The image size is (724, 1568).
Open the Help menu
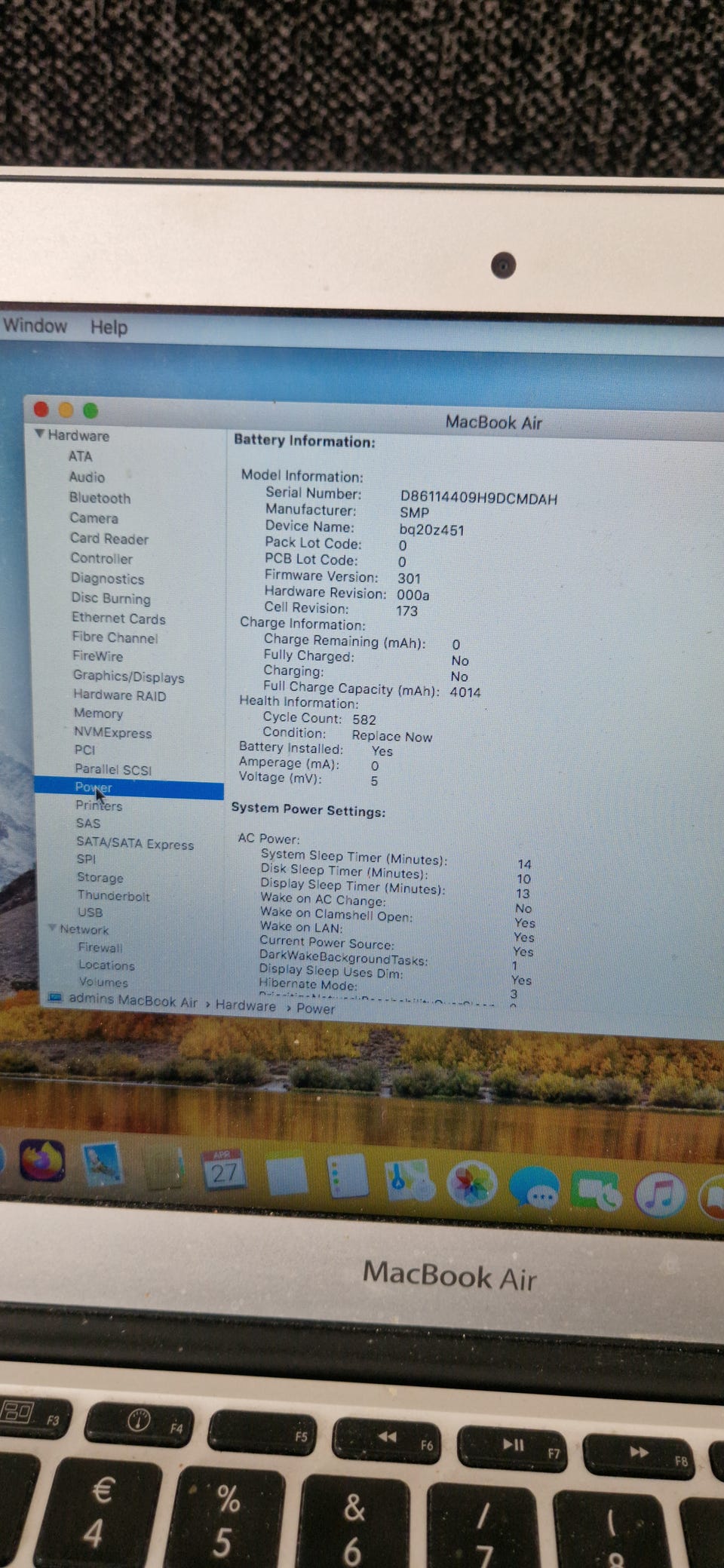pos(109,327)
